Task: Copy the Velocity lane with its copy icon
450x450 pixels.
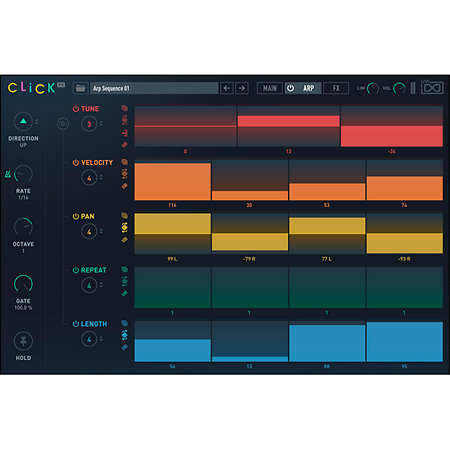Action: 125,162
